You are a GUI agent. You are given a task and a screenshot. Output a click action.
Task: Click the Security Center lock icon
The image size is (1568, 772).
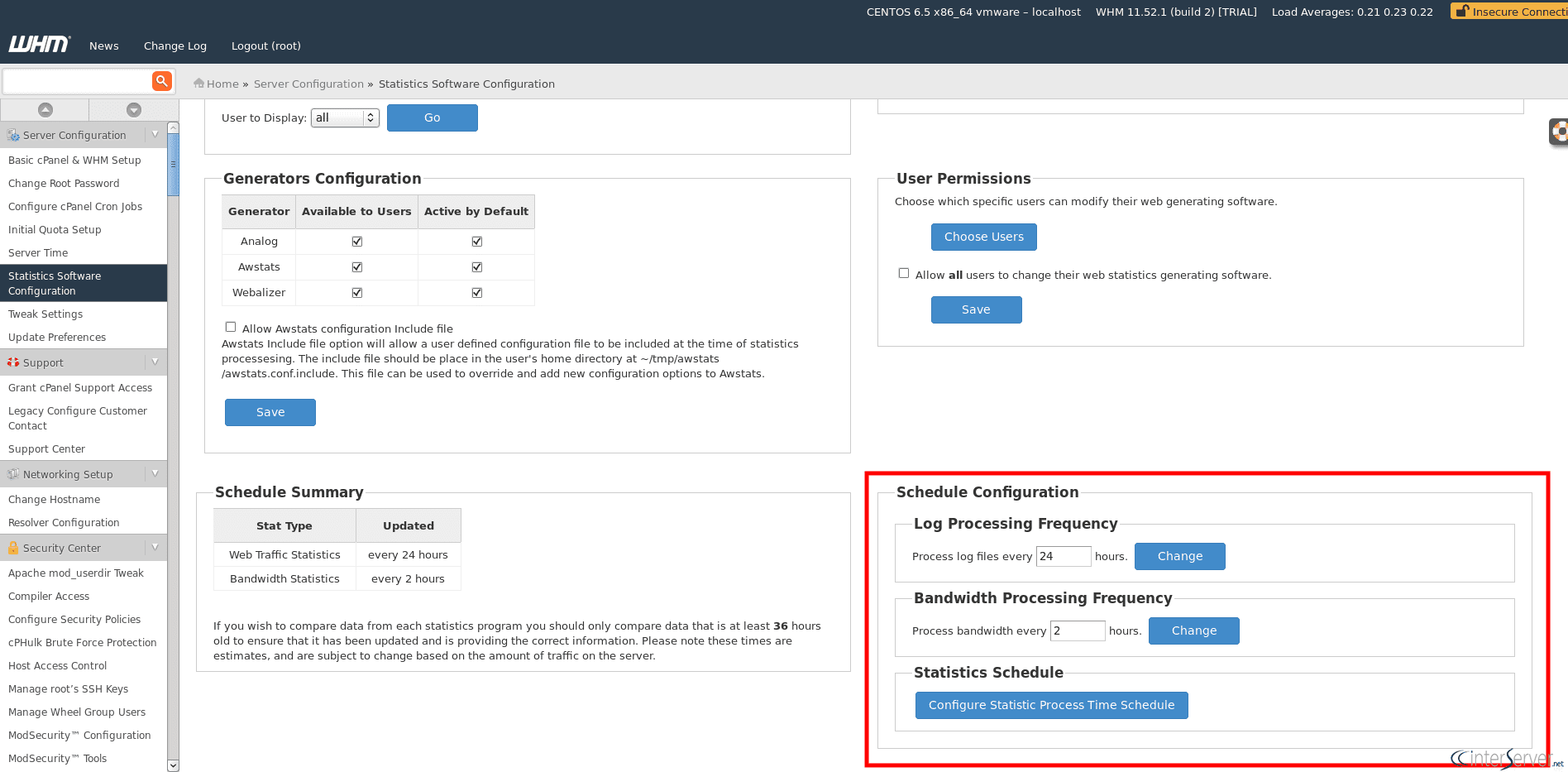click(x=13, y=548)
